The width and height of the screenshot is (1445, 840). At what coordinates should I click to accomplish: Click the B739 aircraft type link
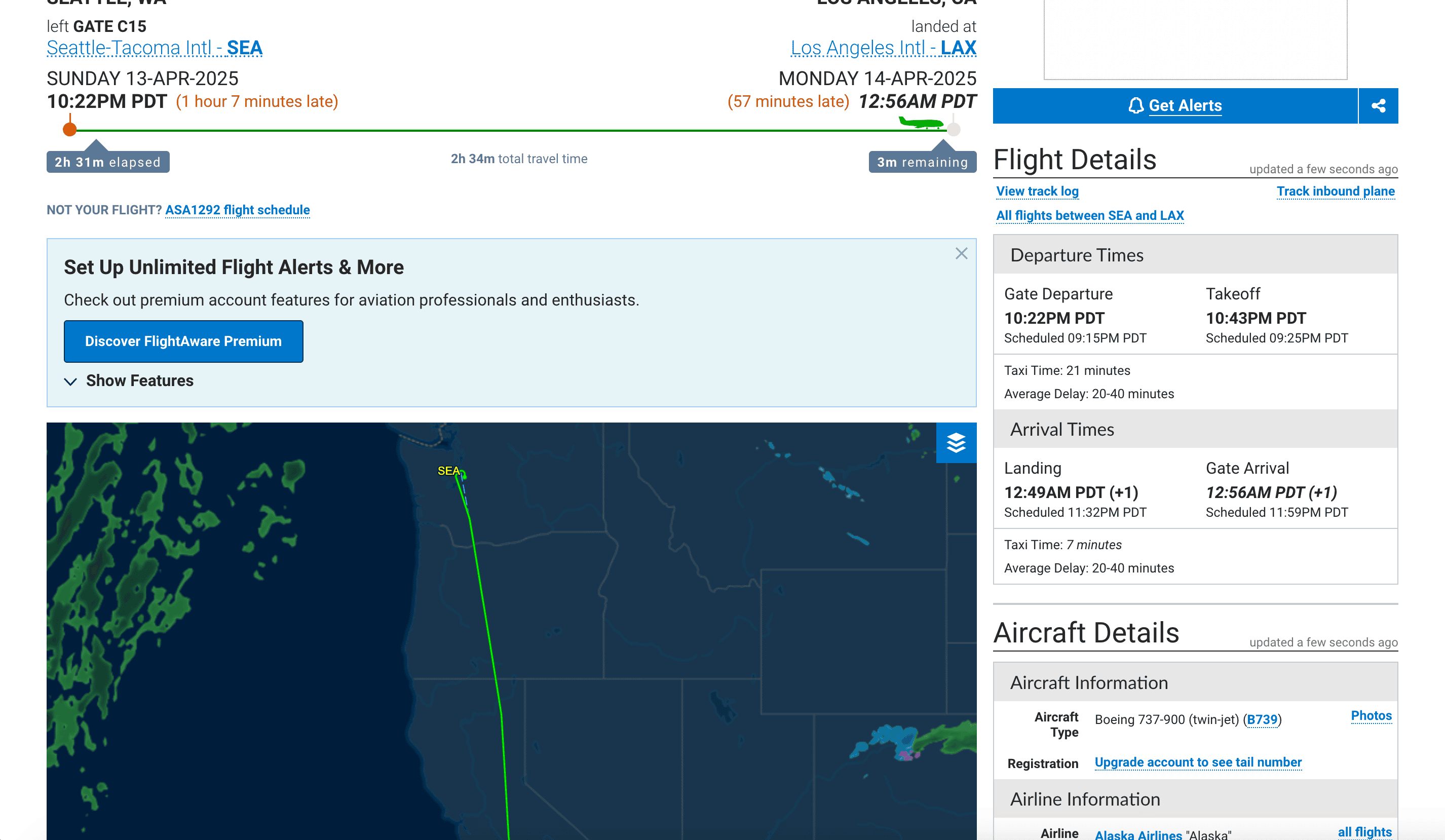pos(1262,719)
